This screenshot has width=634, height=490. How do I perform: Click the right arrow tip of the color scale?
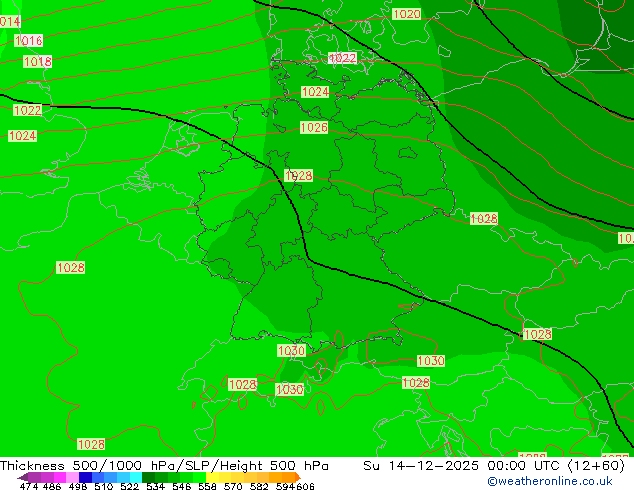[299, 477]
